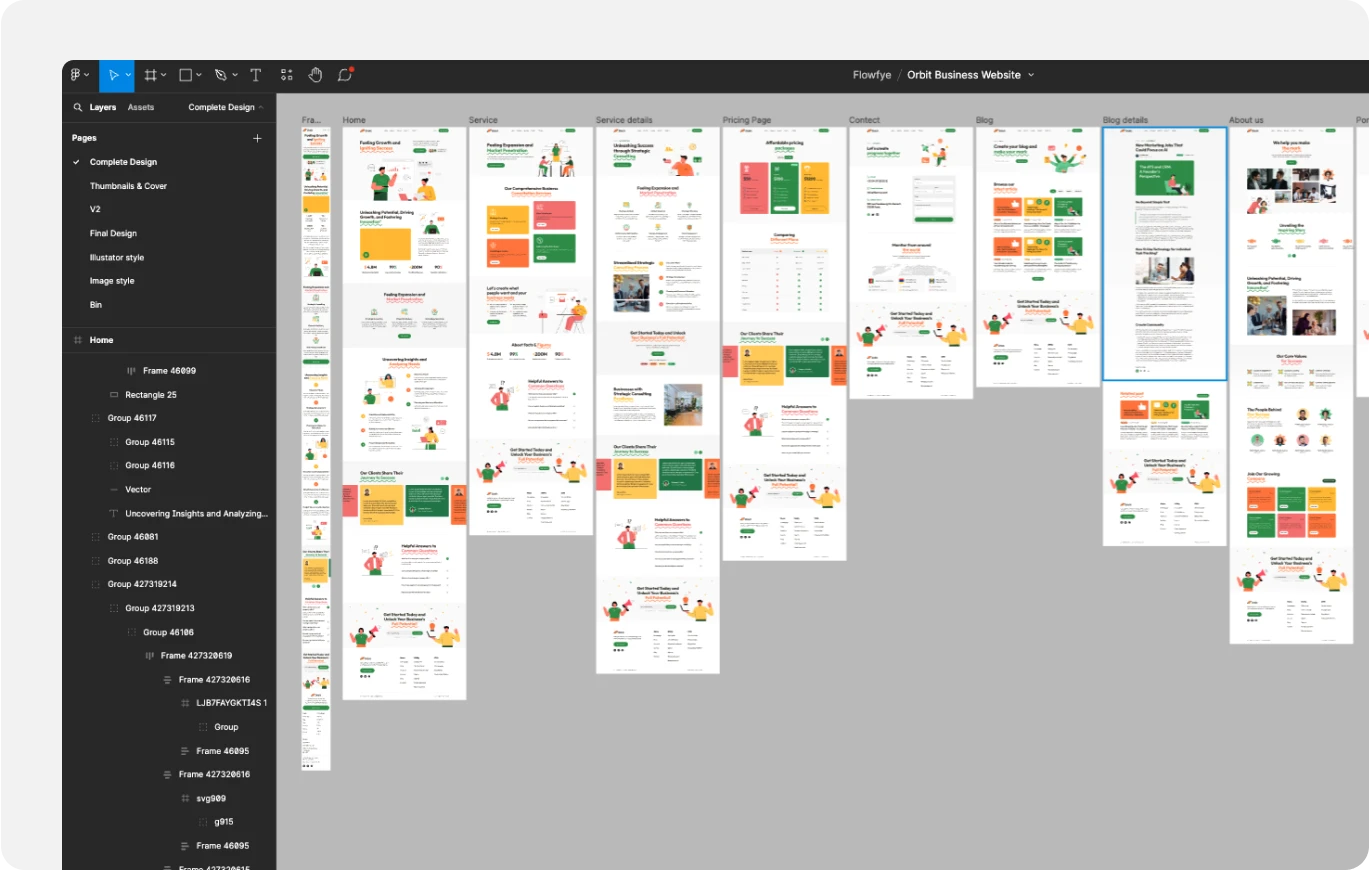
Task: Click the Blog details frame label
Action: click(1126, 120)
